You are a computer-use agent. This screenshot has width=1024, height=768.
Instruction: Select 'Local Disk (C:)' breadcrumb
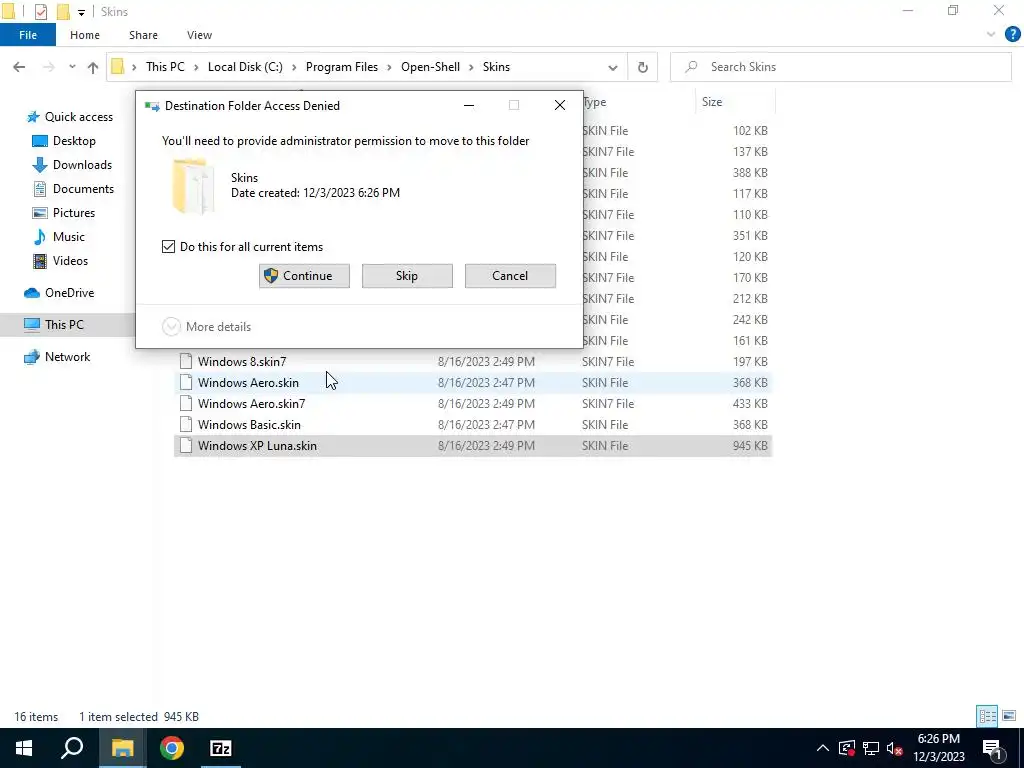(245, 67)
